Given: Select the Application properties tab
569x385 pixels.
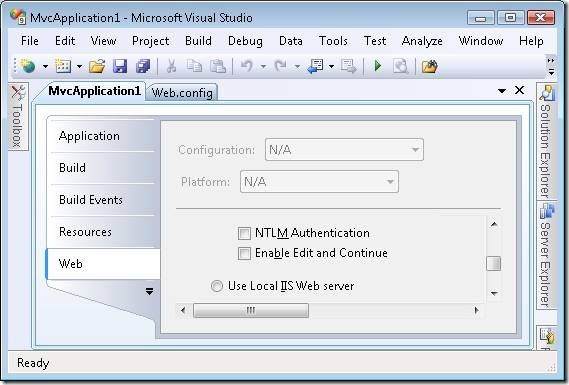Looking at the screenshot, I should point(103,136).
